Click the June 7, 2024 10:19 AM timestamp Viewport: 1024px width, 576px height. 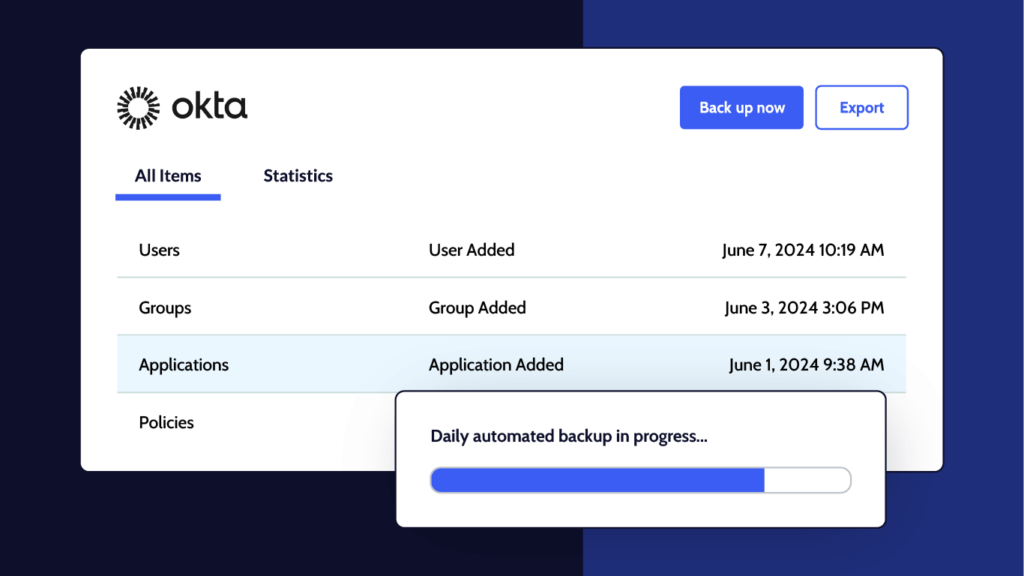click(803, 250)
